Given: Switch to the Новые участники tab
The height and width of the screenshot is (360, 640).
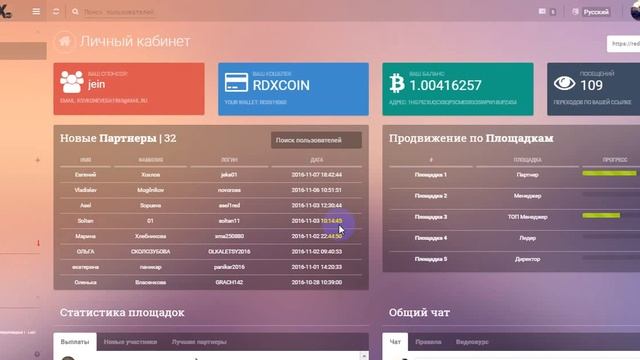Looking at the screenshot, I should pyautogui.click(x=130, y=342).
